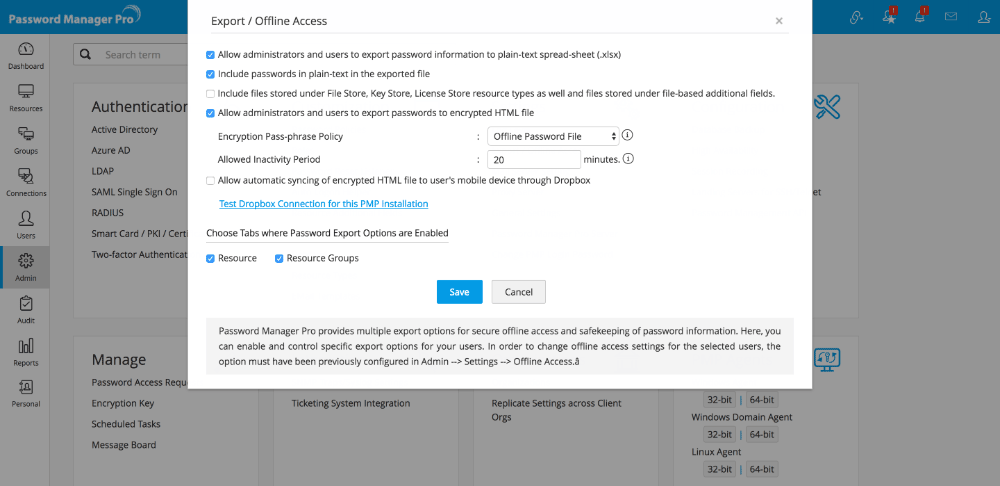
Task: Download Linux Agent 64-bit
Action: [x=761, y=469]
